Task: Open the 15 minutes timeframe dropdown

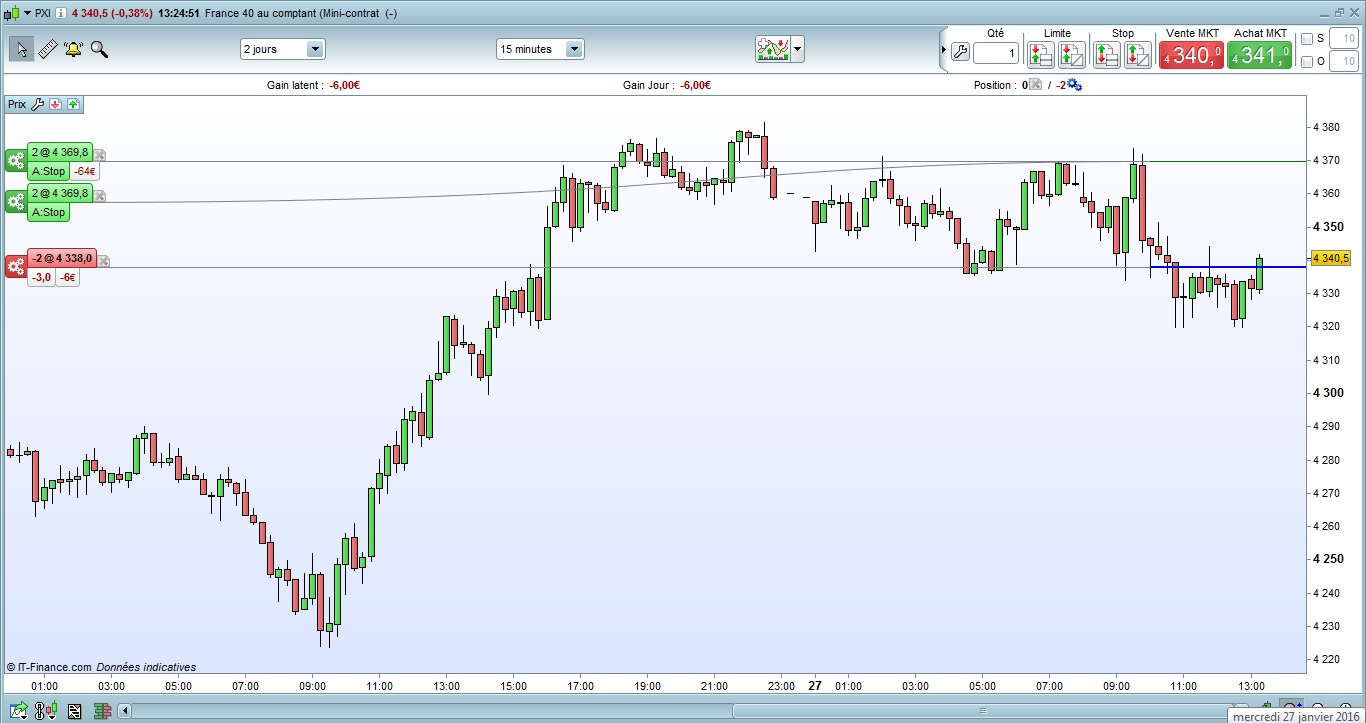Action: click(574, 49)
